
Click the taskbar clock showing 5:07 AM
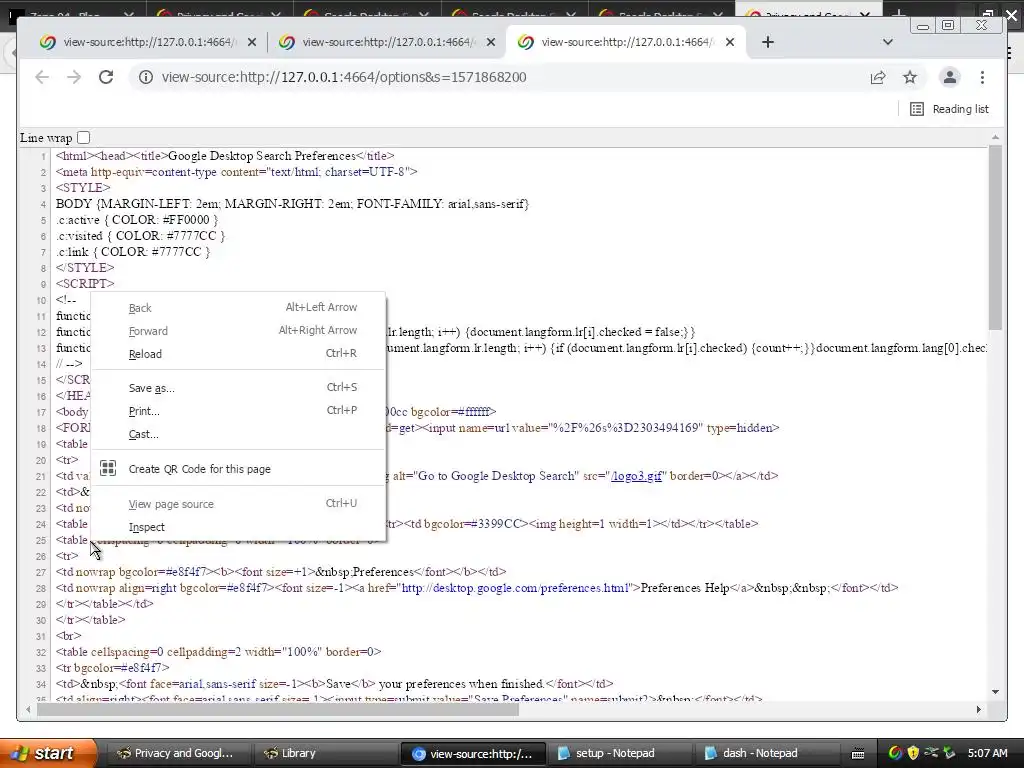click(x=987, y=753)
